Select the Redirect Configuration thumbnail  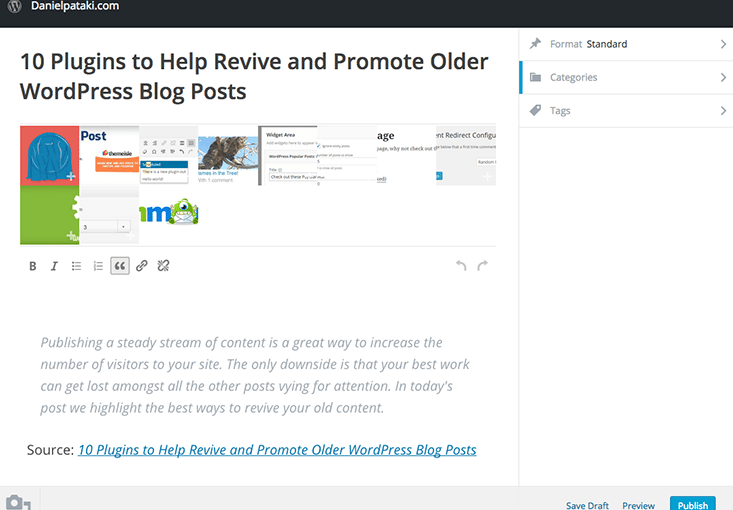[466, 156]
